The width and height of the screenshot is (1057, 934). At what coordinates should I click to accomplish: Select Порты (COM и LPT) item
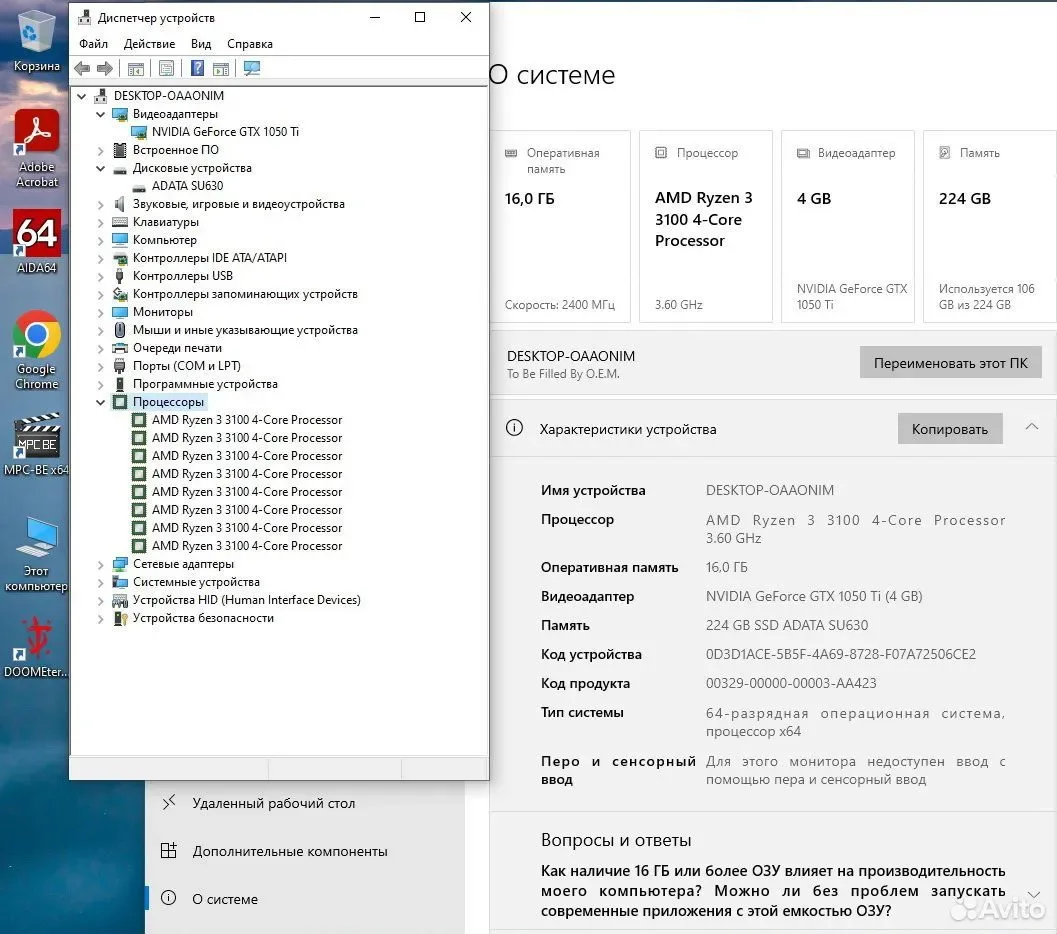click(187, 366)
